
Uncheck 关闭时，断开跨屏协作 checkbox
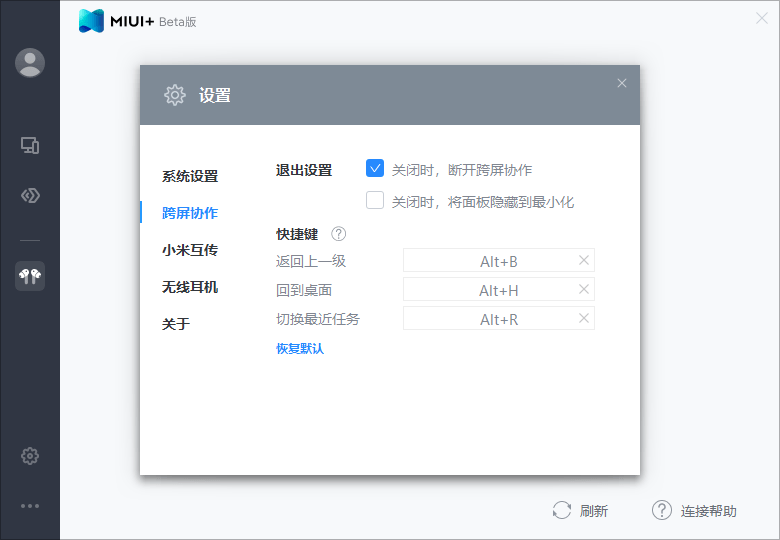click(375, 169)
